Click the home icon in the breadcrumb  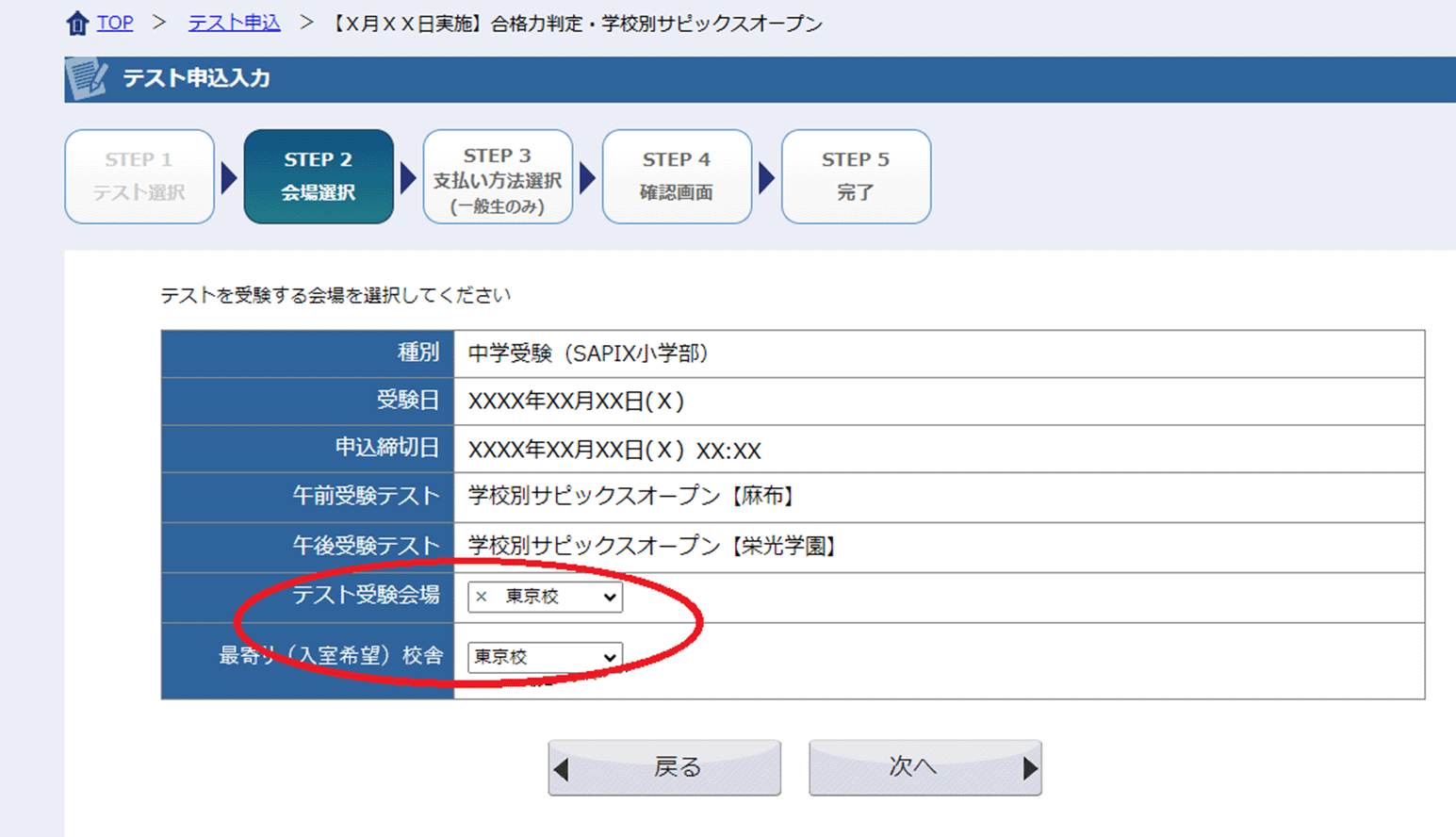click(x=77, y=24)
